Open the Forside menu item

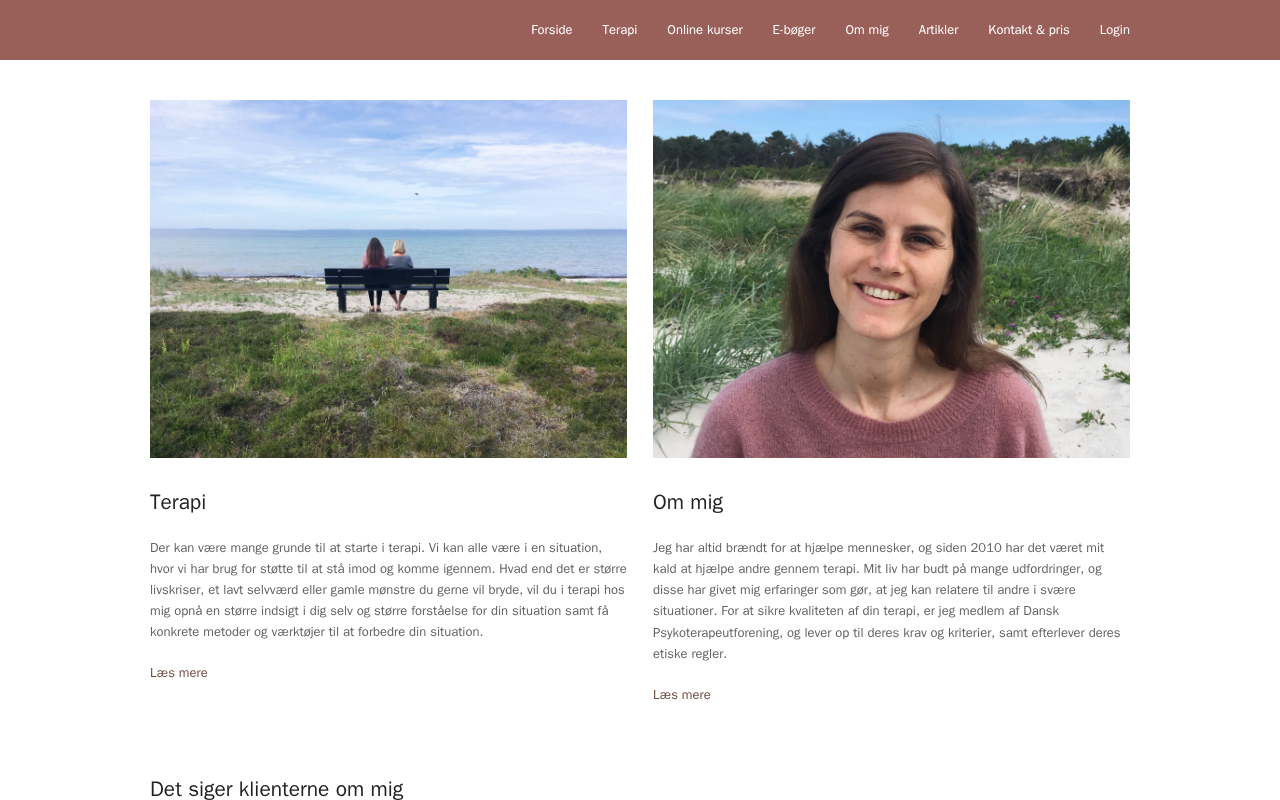551,30
